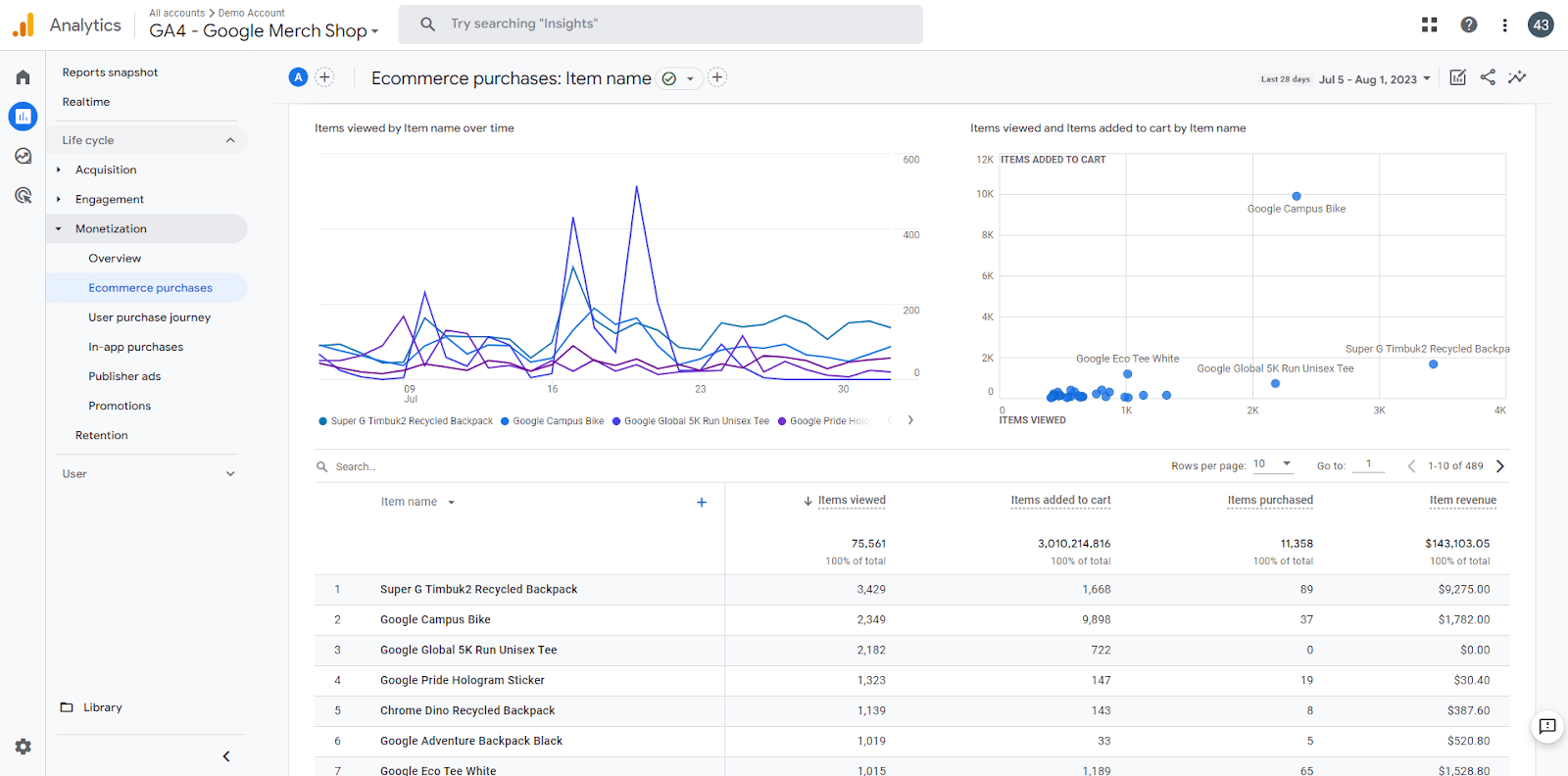The height and width of the screenshot is (776, 1568).
Task: Sort by Items added to cart column
Action: [x=1061, y=501]
